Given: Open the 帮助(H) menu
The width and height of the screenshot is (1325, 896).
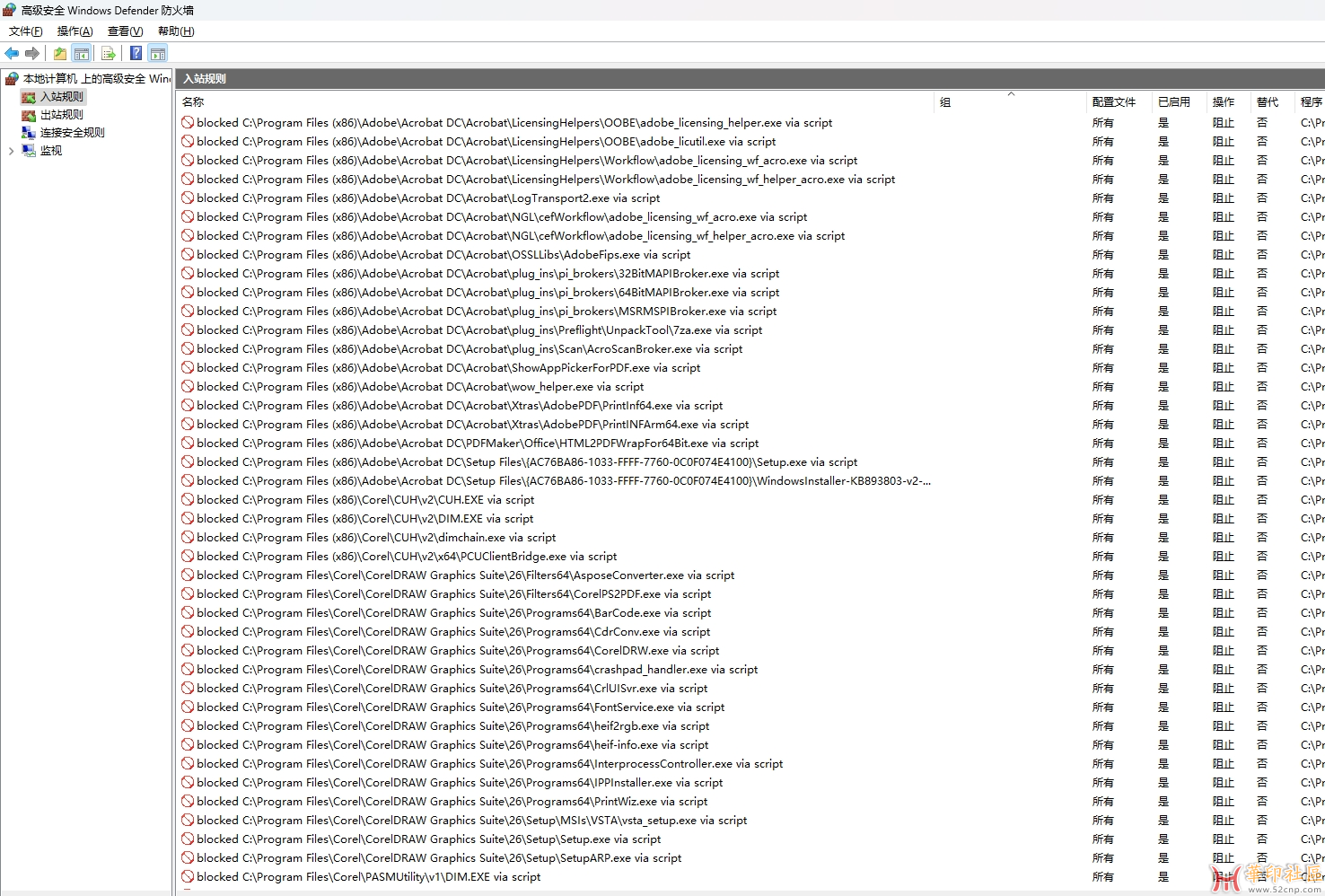Looking at the screenshot, I should point(176,31).
